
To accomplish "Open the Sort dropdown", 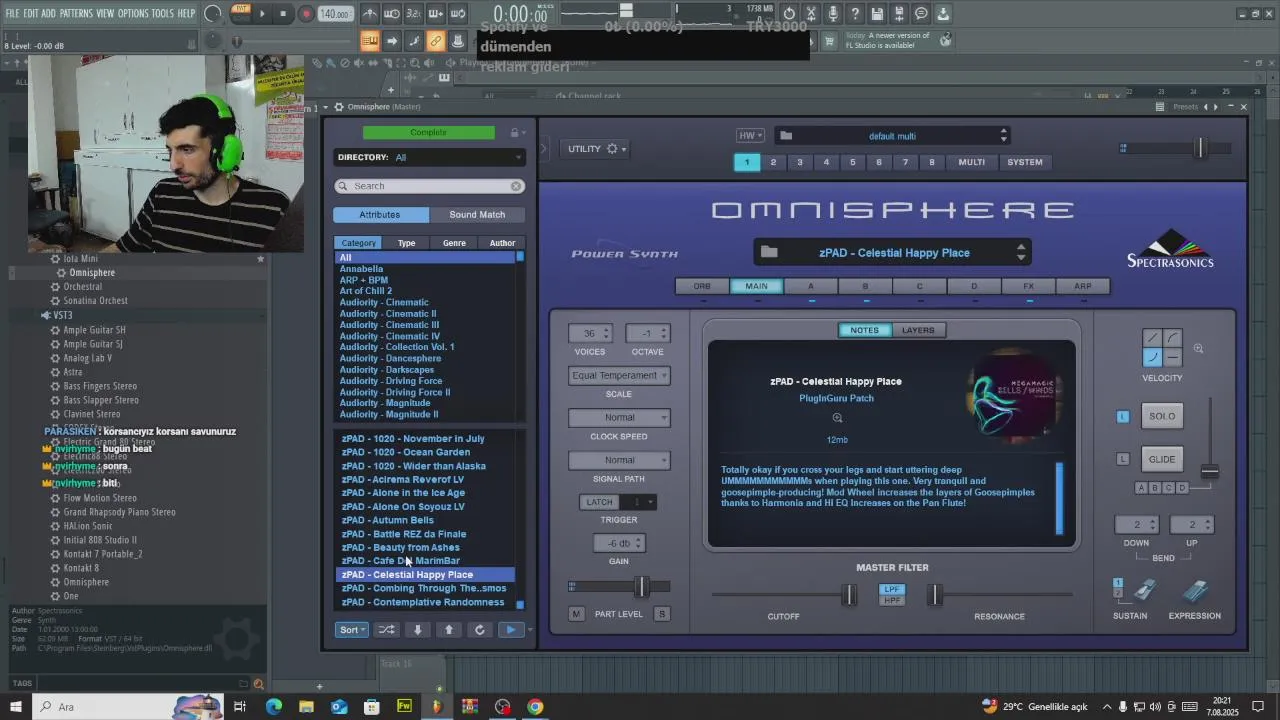I will 351,630.
